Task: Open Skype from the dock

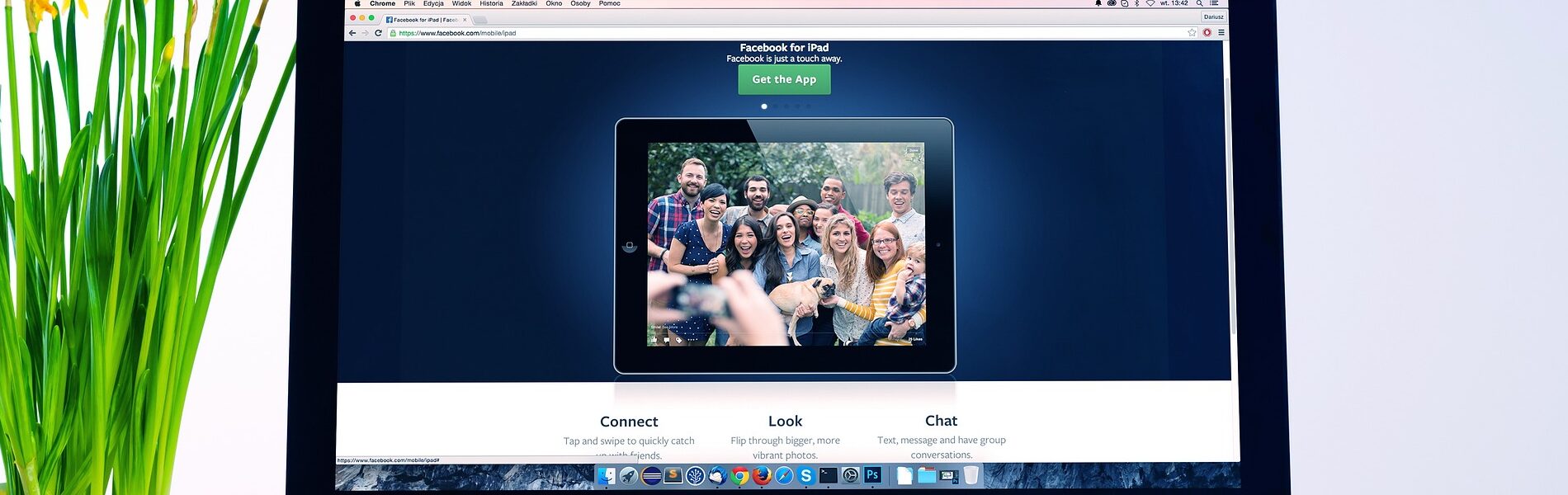Action: tap(806, 476)
